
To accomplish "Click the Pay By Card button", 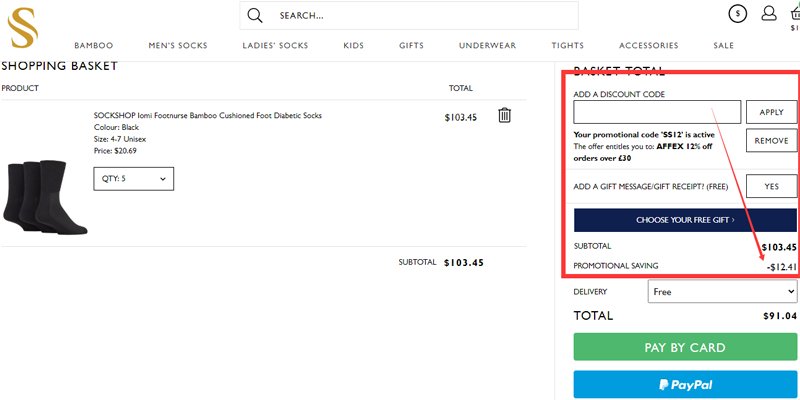I will 685,347.
